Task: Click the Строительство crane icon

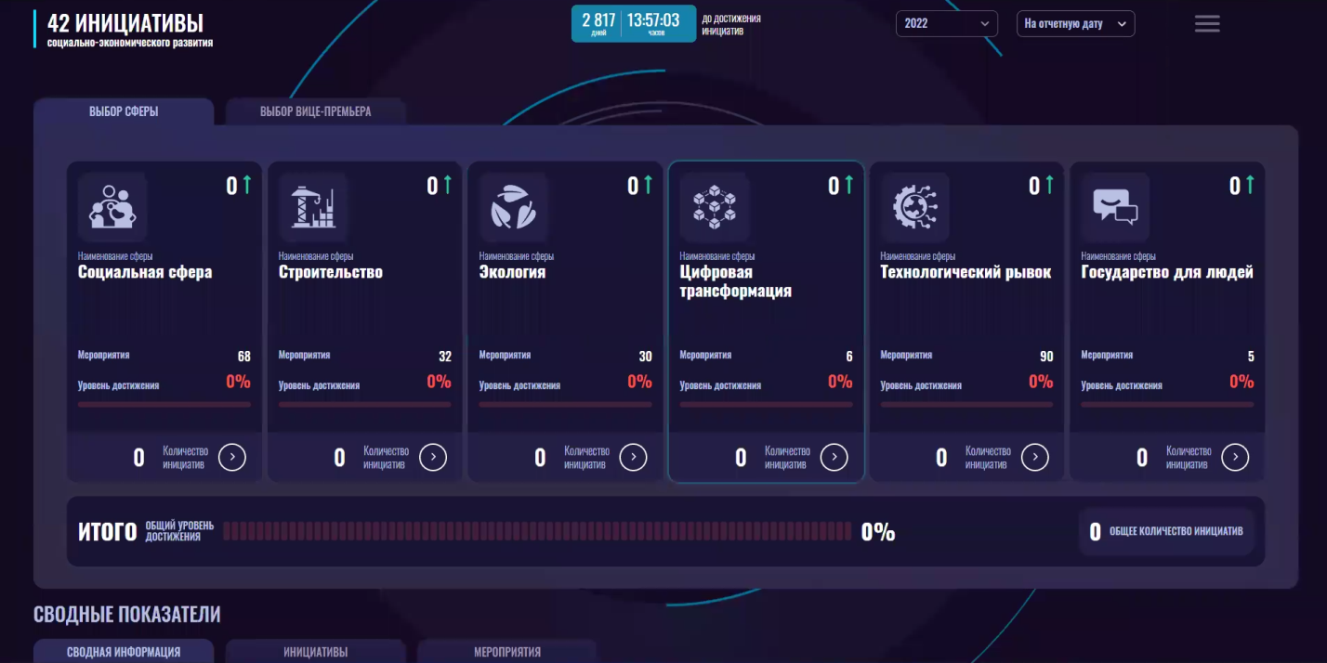Action: pos(313,207)
